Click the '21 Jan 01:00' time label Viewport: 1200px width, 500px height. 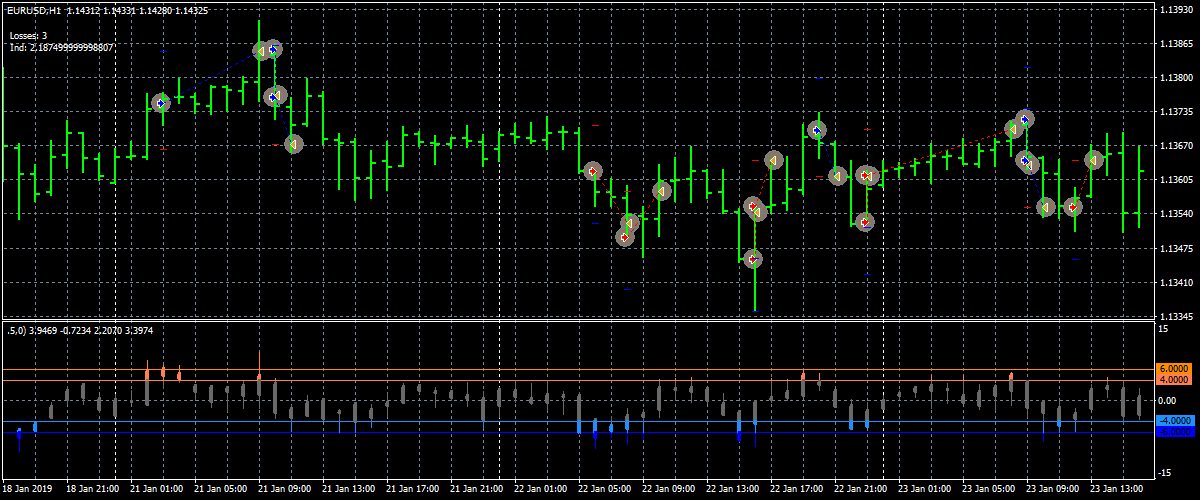[x=156, y=490]
